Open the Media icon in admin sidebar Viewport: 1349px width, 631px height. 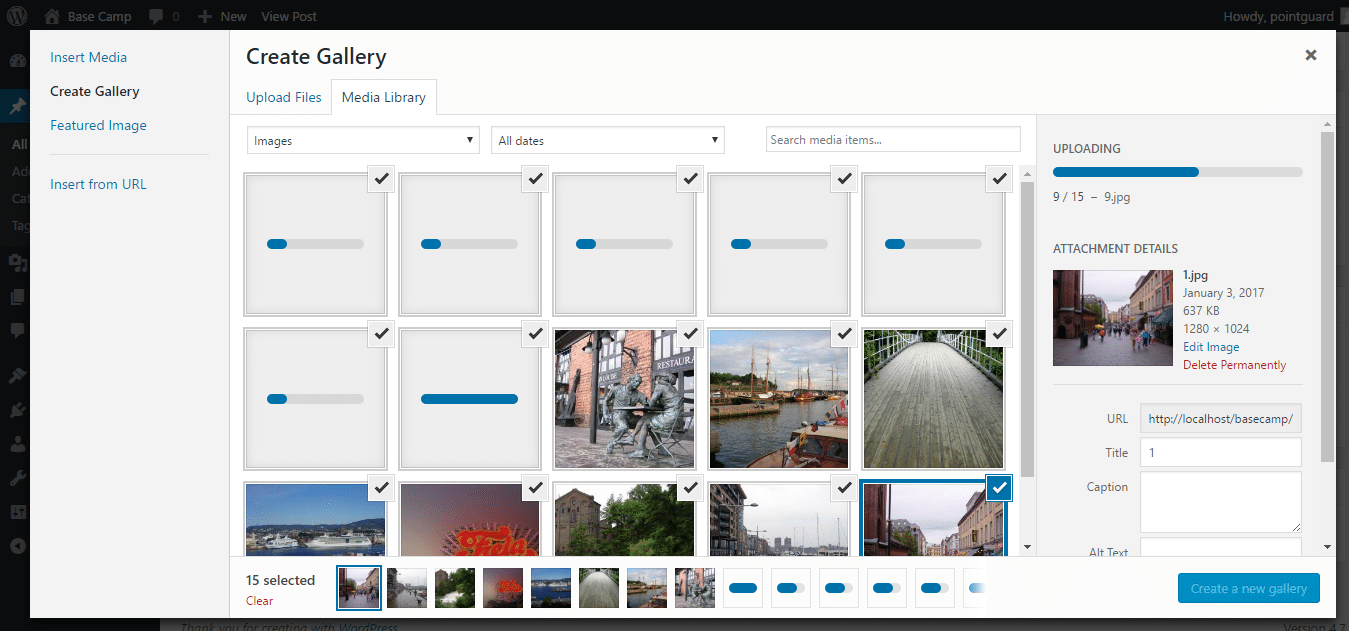tap(17, 263)
